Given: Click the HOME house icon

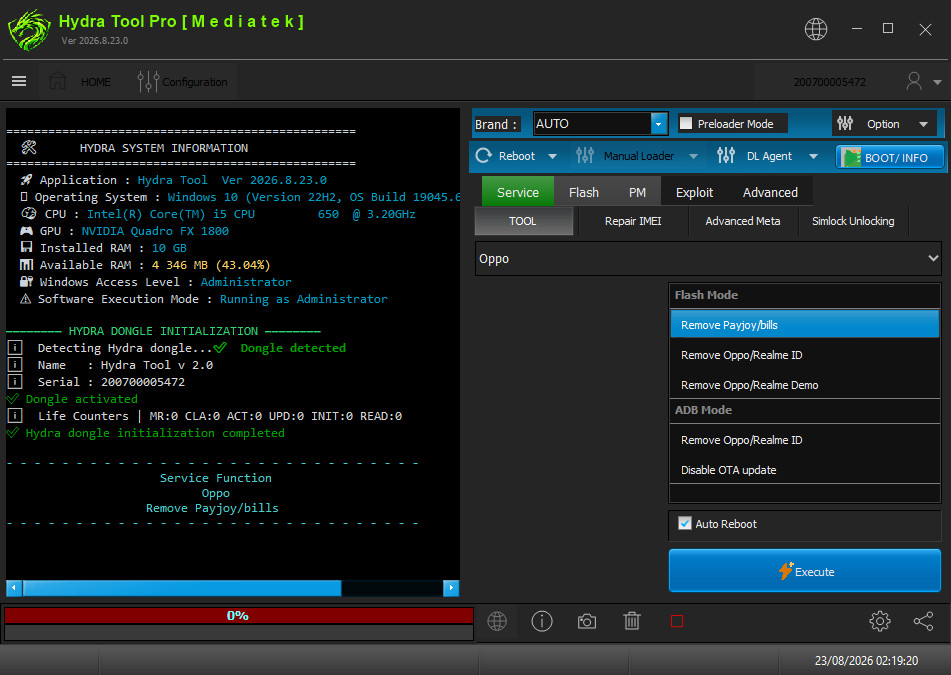Looking at the screenshot, I should pos(57,81).
